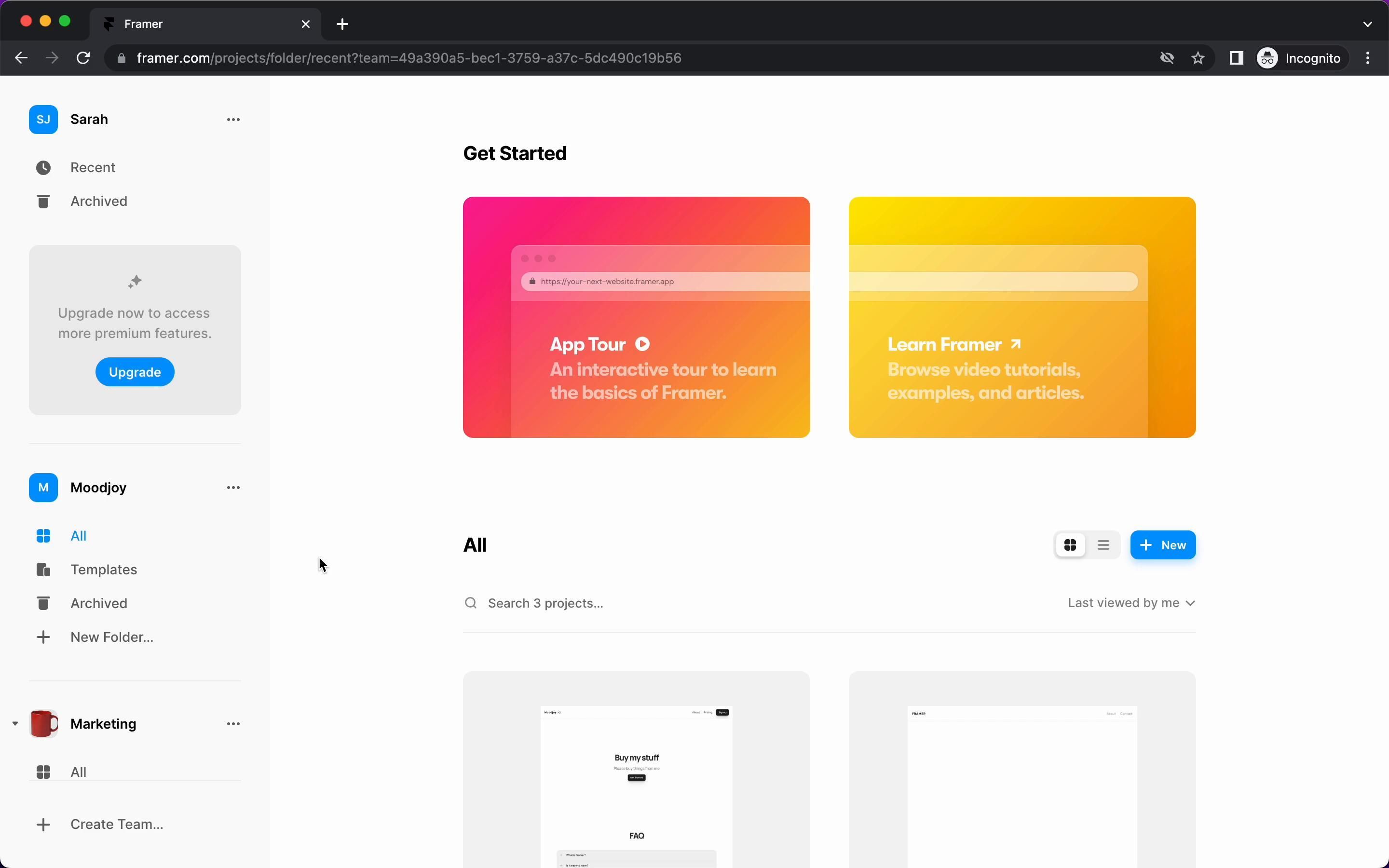
Task: Open the App Tour card
Action: 636,317
